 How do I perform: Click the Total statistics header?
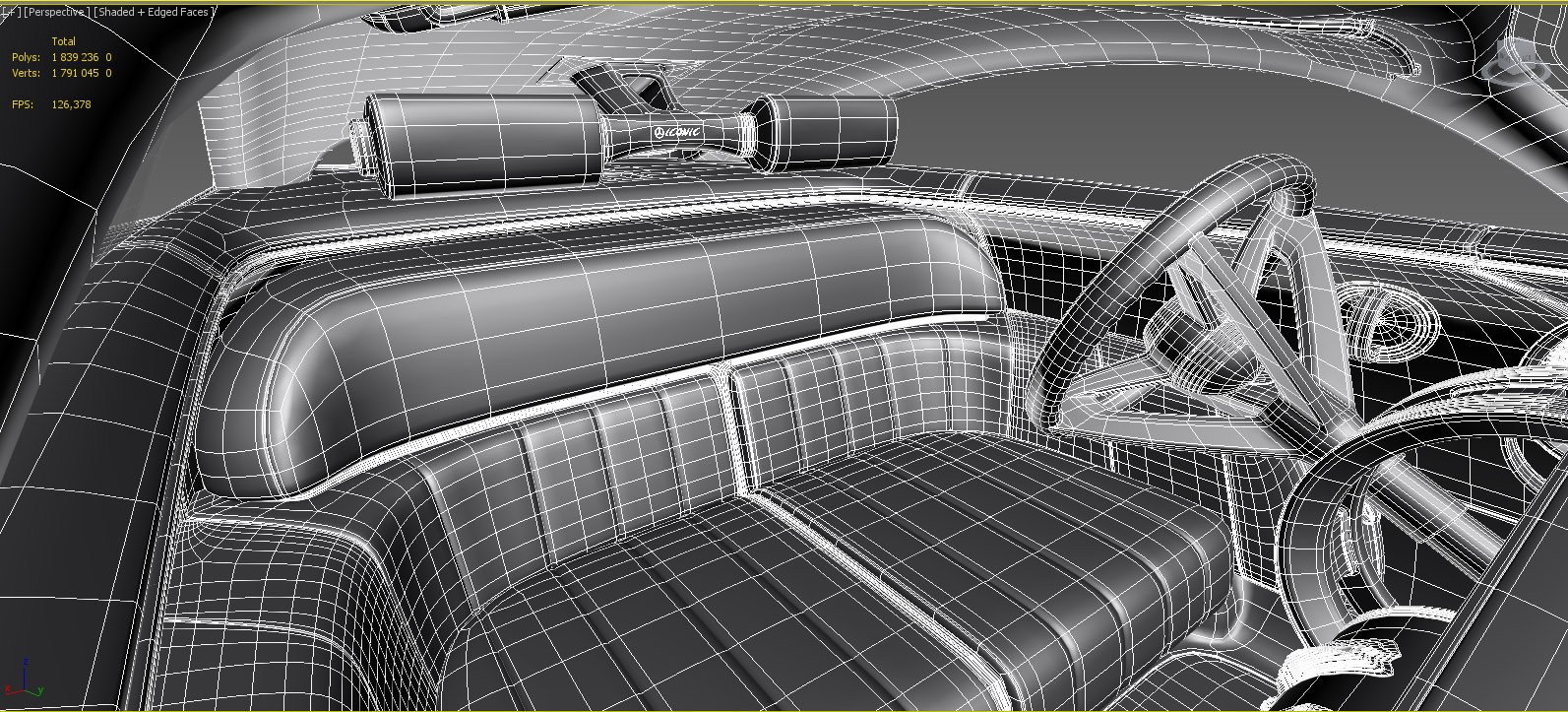pyautogui.click(x=64, y=41)
